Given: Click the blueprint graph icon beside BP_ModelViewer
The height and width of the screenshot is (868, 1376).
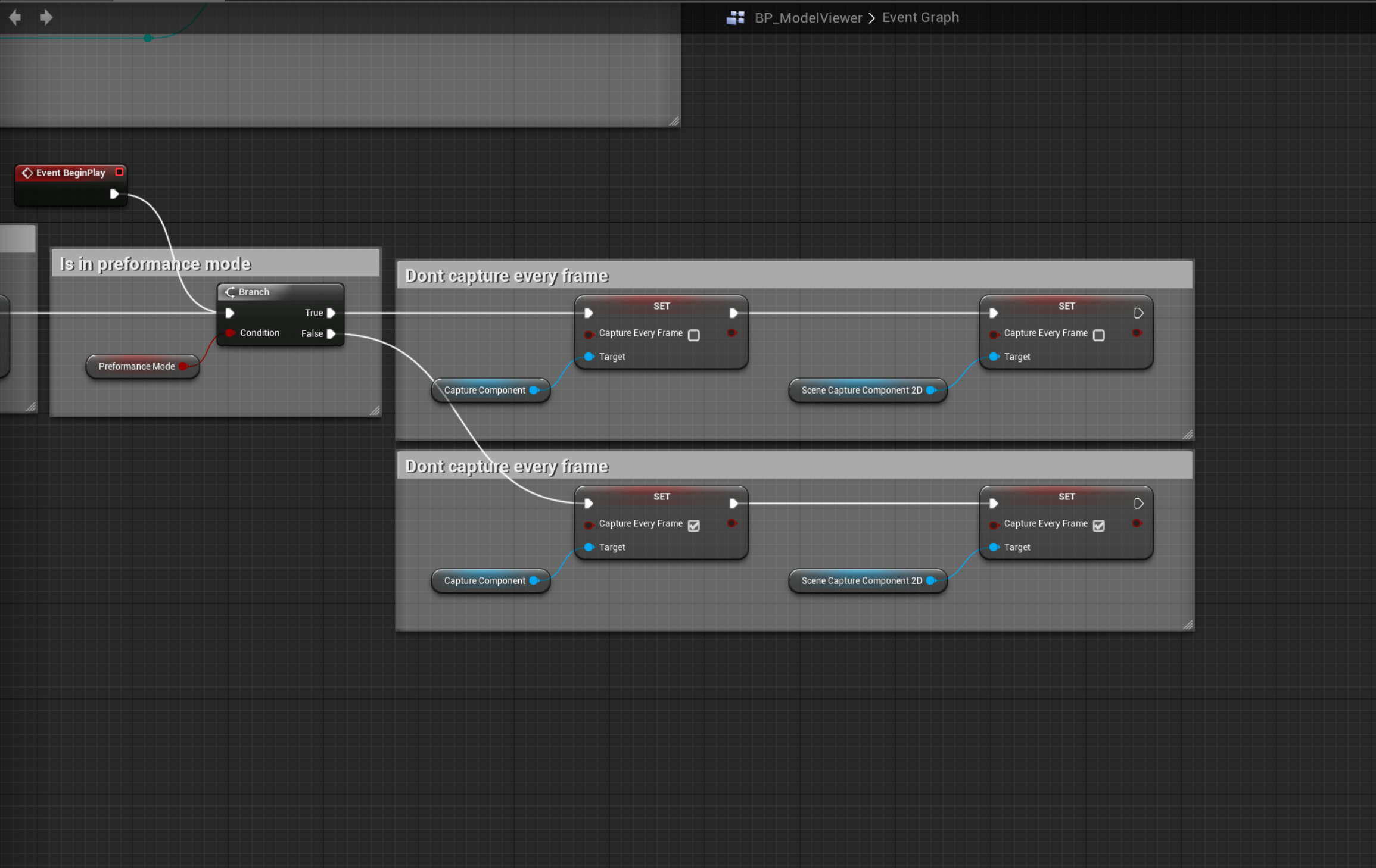Looking at the screenshot, I should click(x=736, y=18).
